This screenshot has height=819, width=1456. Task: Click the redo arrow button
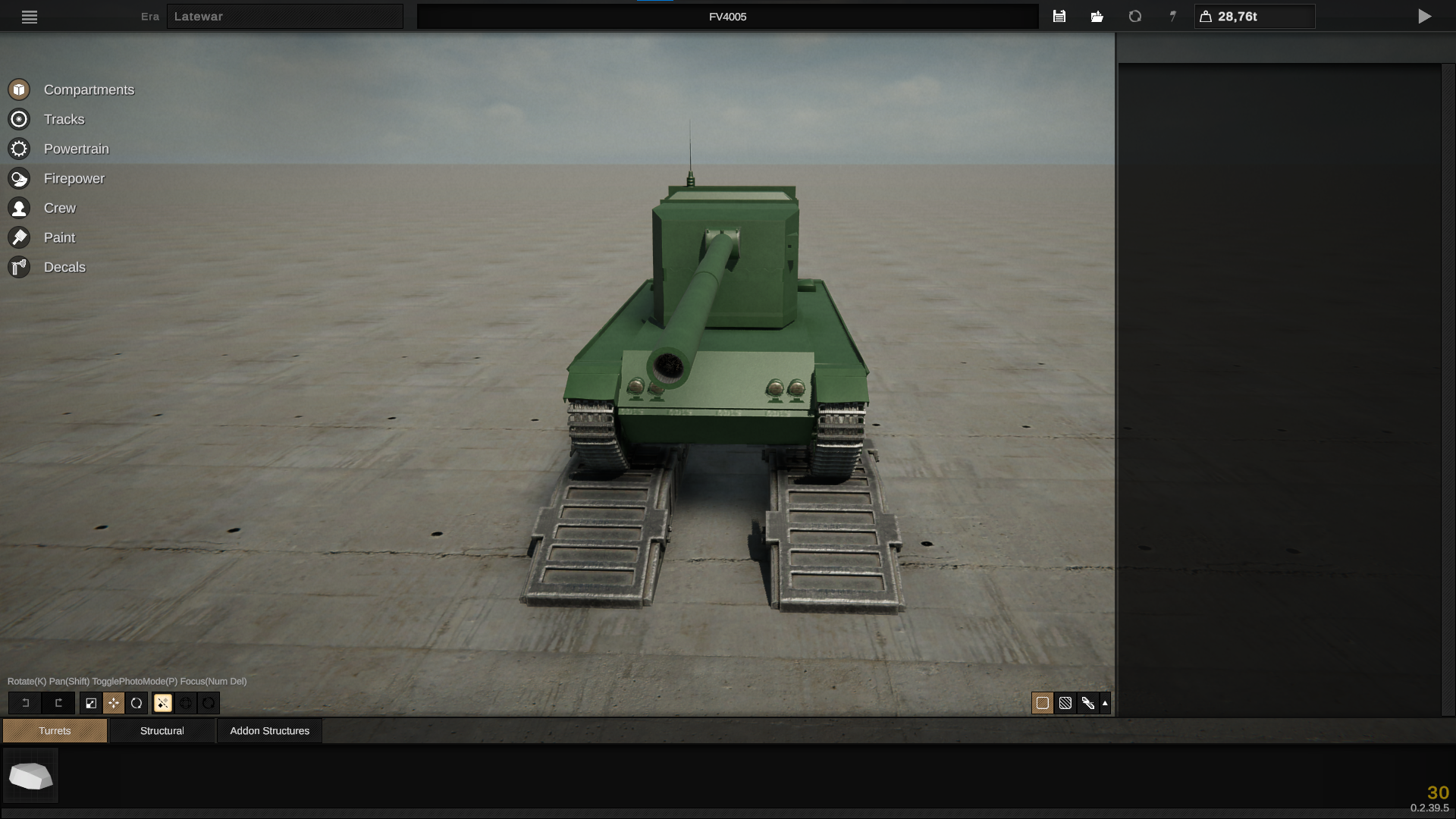[x=58, y=703]
